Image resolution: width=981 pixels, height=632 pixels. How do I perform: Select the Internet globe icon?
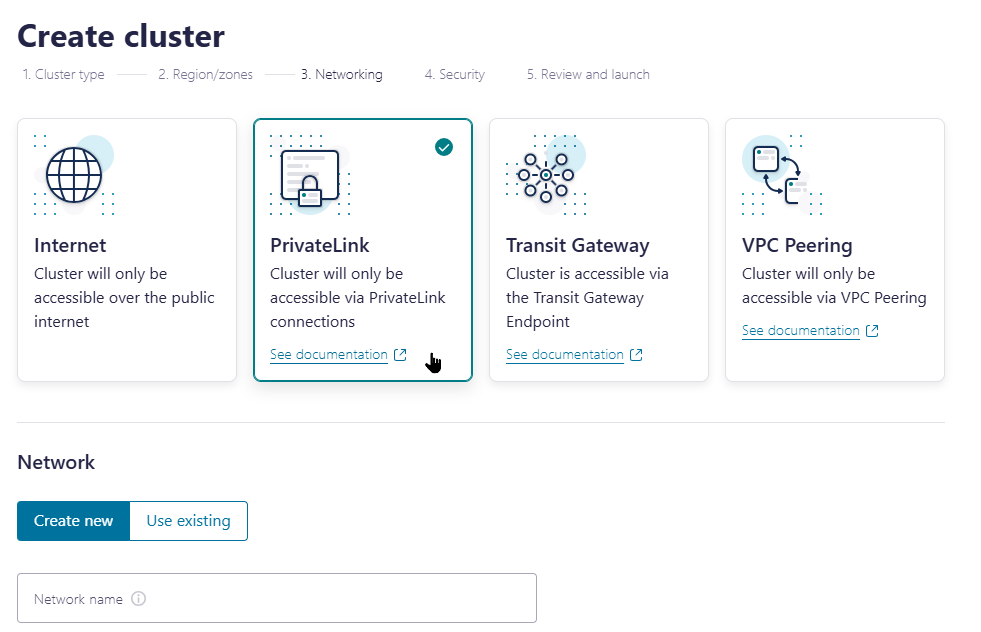point(74,175)
